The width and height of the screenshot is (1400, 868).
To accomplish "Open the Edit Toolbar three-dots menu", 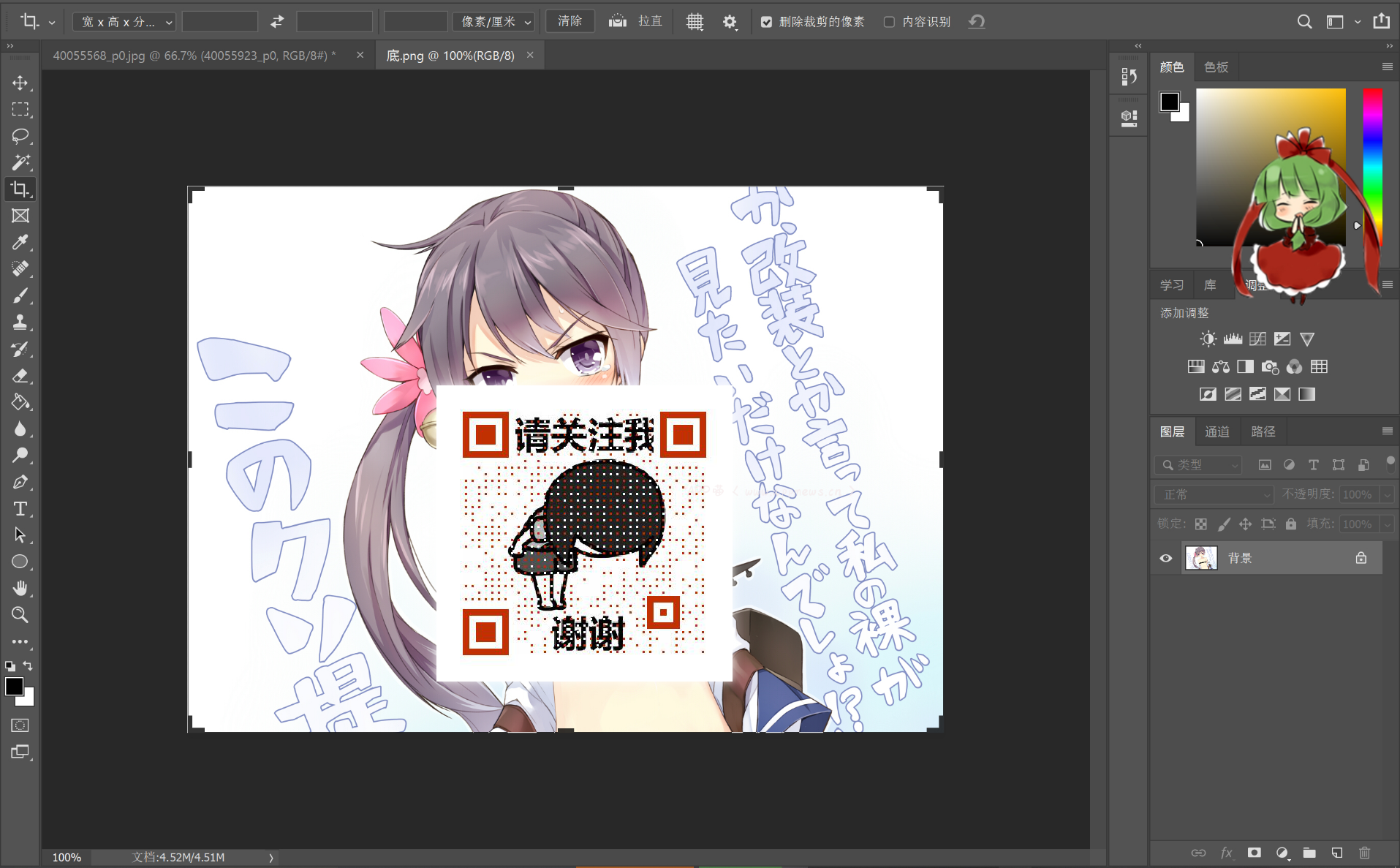I will pyautogui.click(x=20, y=641).
